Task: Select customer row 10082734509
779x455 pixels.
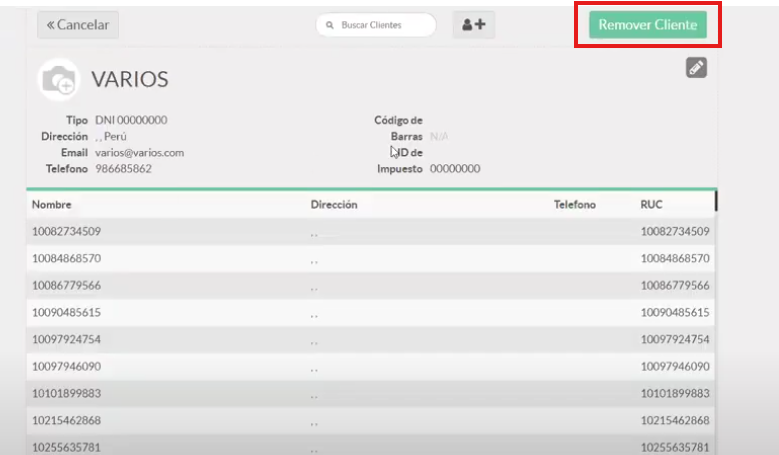Action: coord(66,231)
